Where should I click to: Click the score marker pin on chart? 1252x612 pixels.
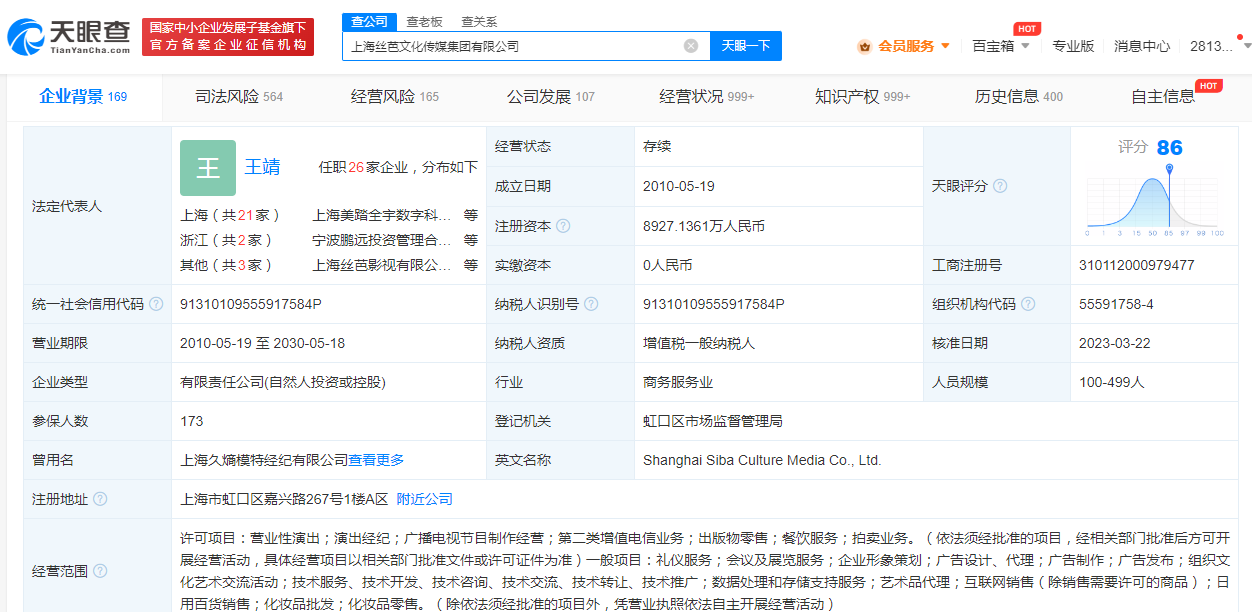[x=1169, y=171]
